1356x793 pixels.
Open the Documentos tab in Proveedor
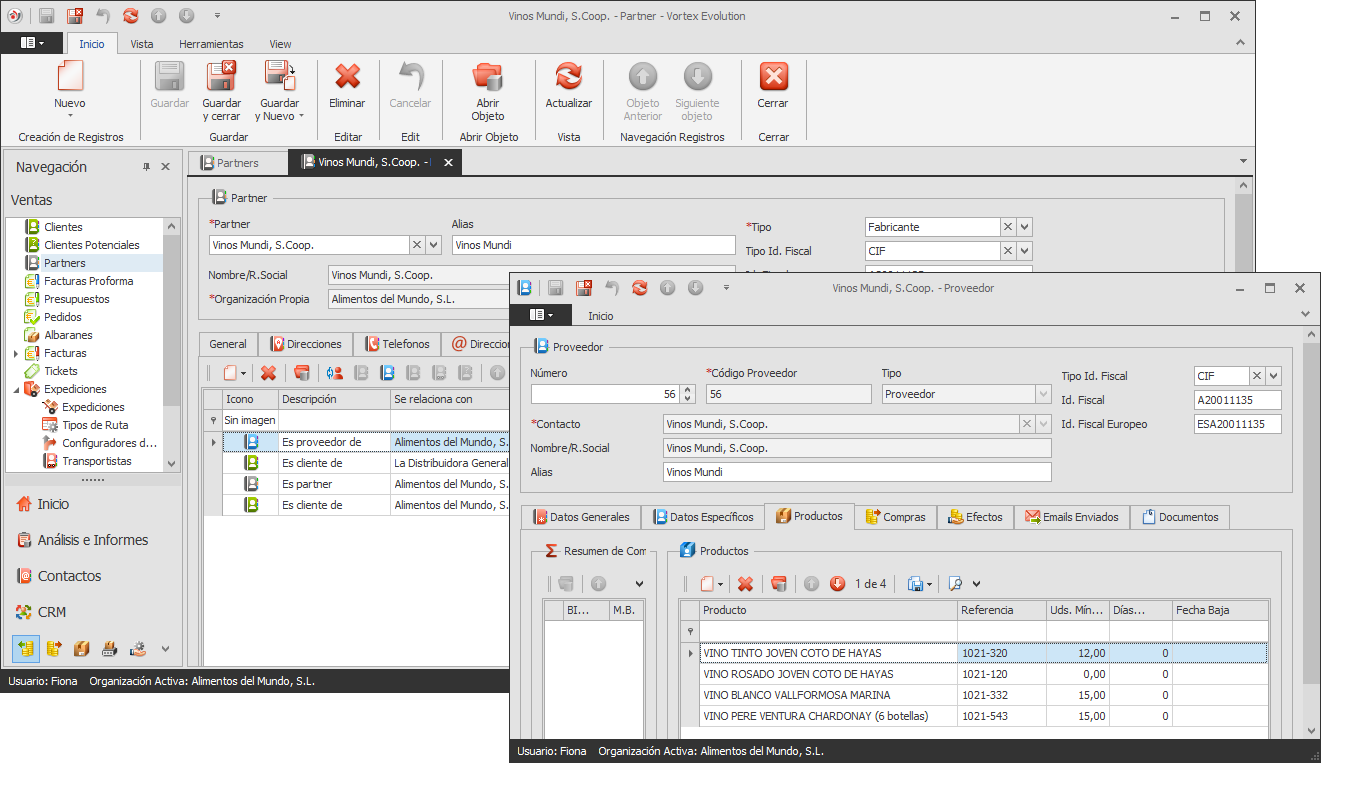click(x=1180, y=517)
